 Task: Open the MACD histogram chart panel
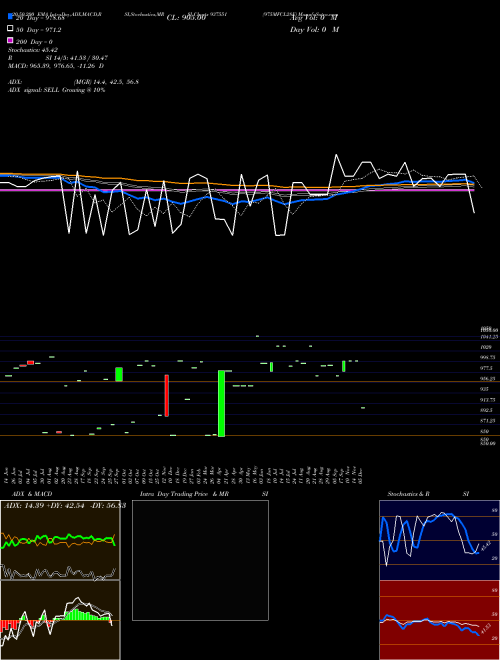click(60, 620)
